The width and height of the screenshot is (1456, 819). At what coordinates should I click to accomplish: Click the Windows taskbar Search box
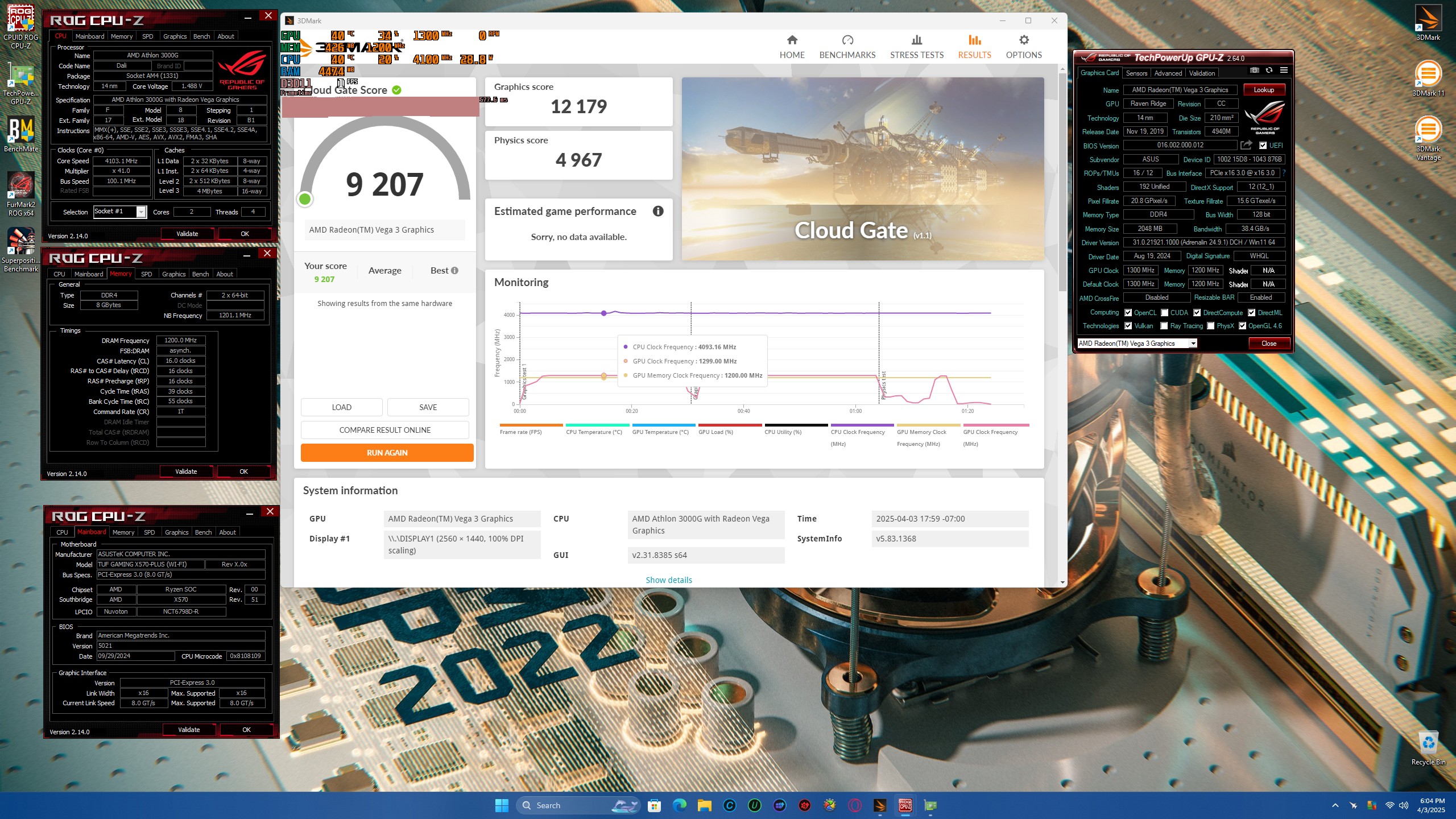click(578, 805)
